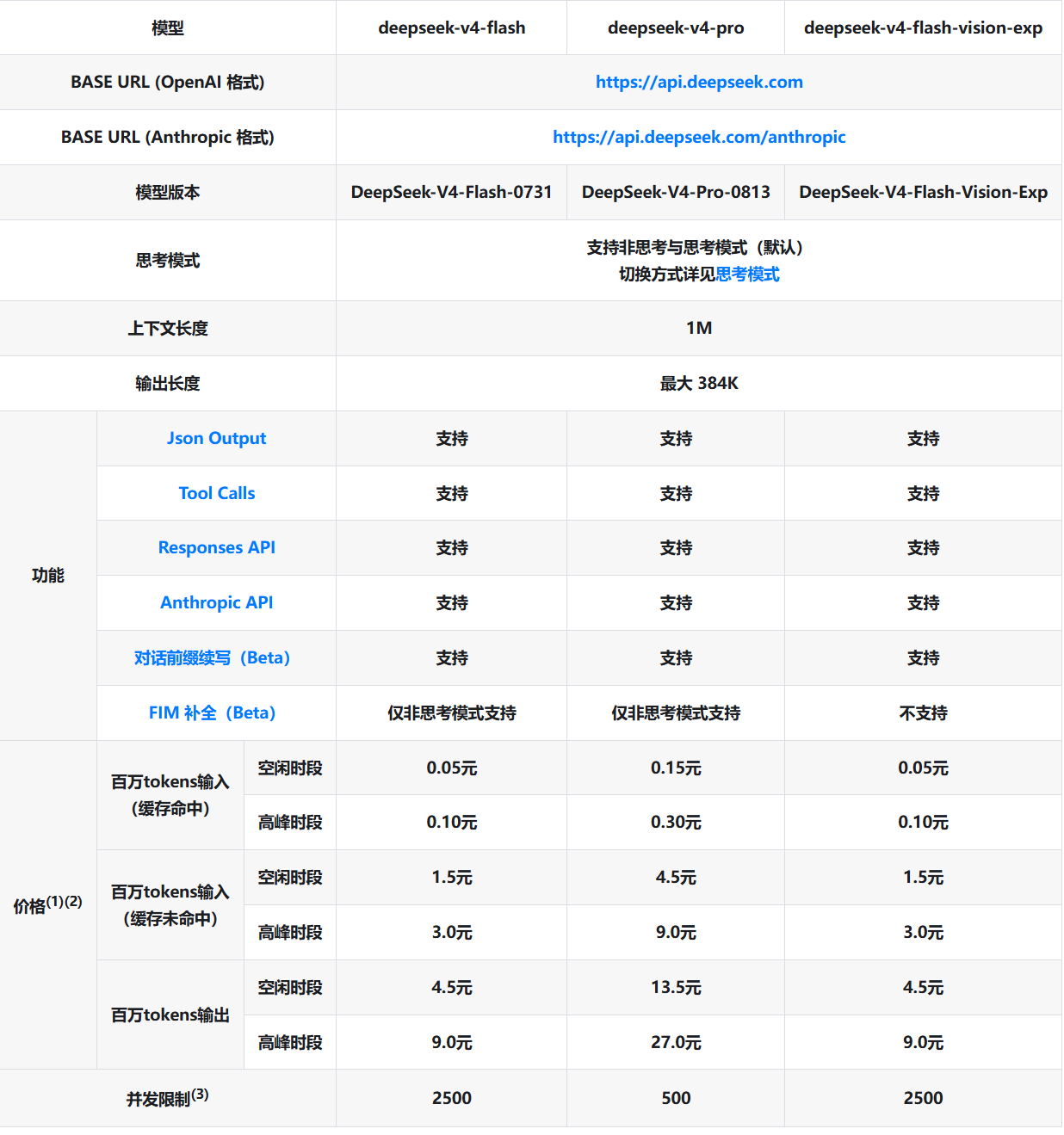This screenshot has width=1064, height=1135.
Task: Select the 13.5元 price cell
Action: (x=676, y=988)
